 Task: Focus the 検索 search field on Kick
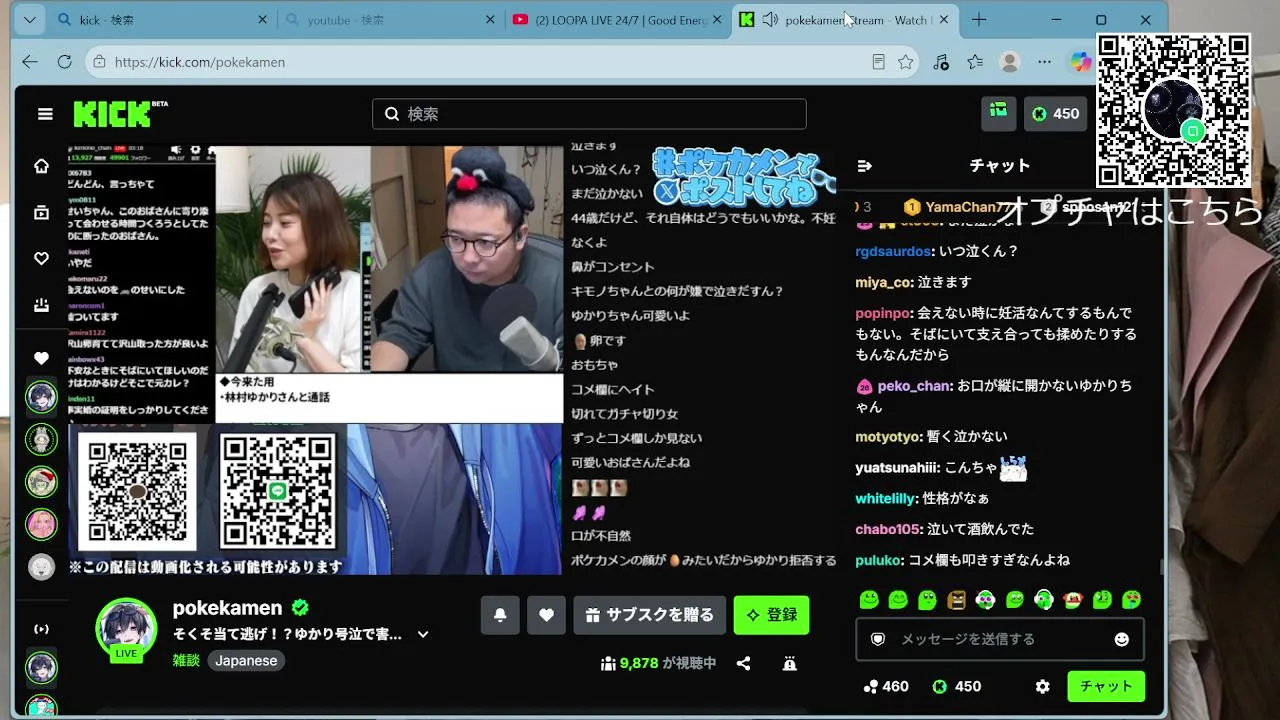(589, 114)
